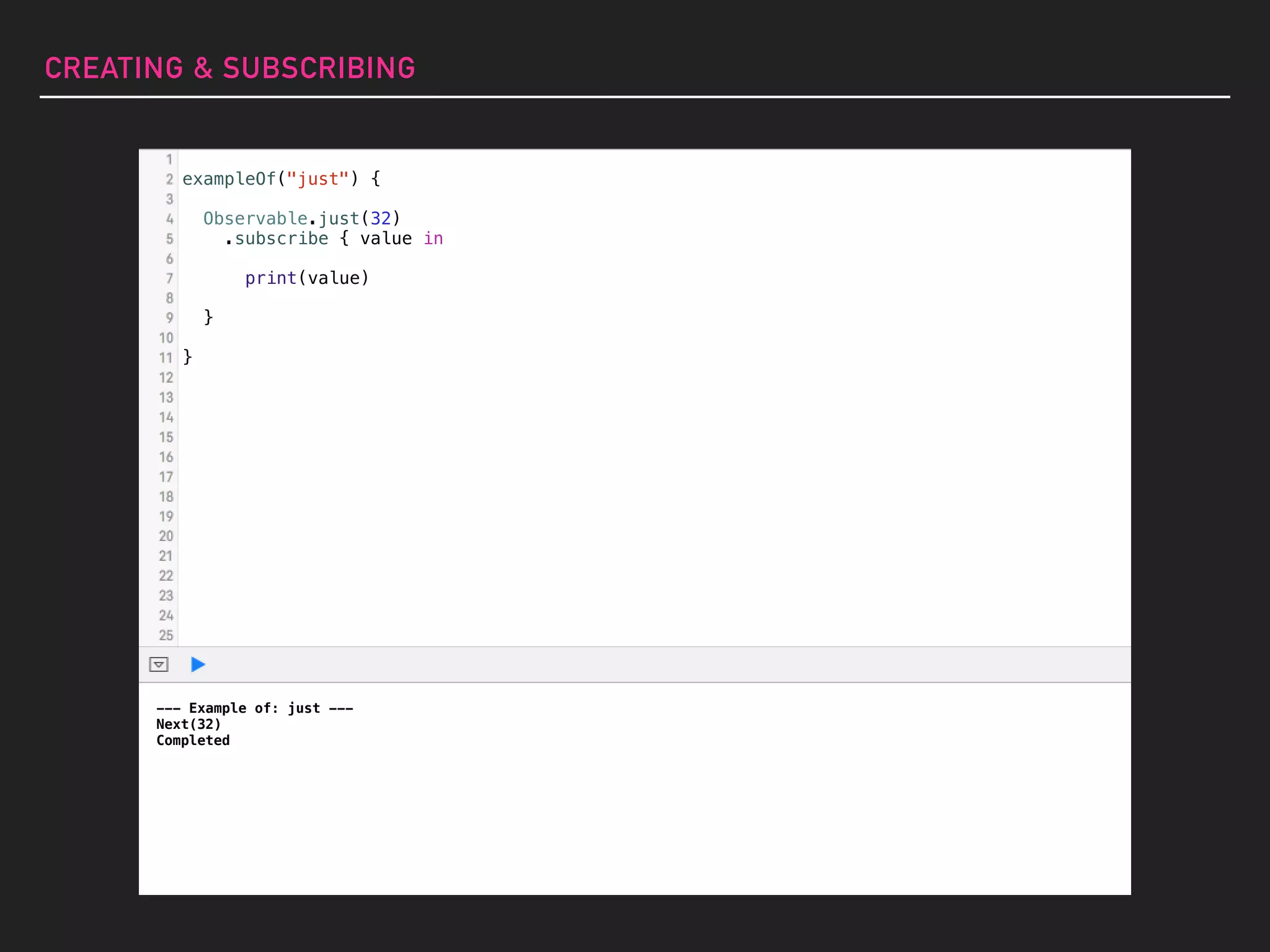Click the exampleOf function call text

[228, 179]
